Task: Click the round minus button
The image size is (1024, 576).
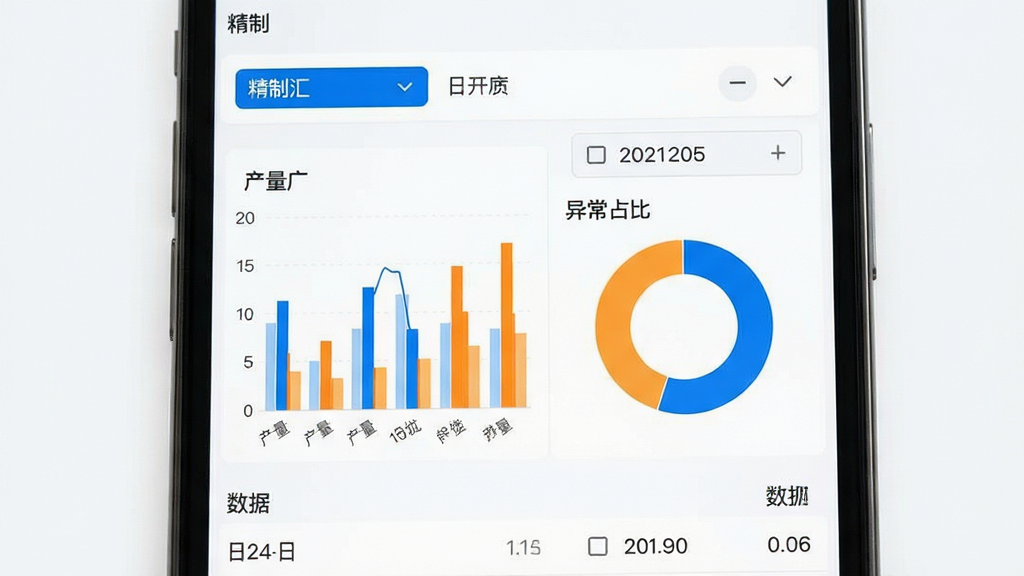Action: click(x=737, y=83)
